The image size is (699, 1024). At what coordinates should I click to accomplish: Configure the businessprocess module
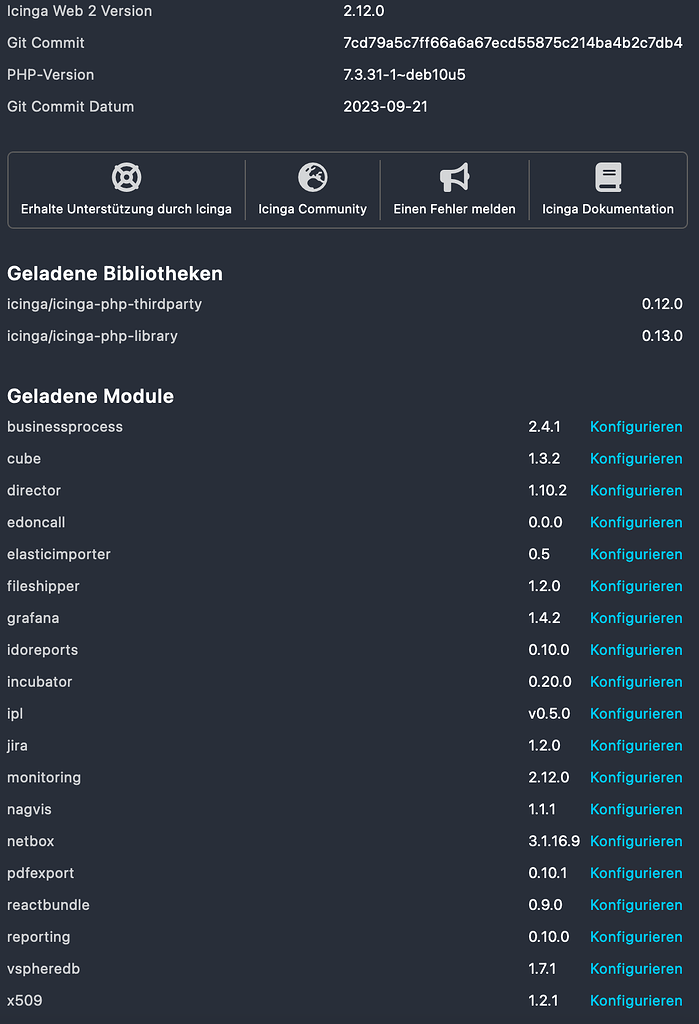tap(636, 426)
